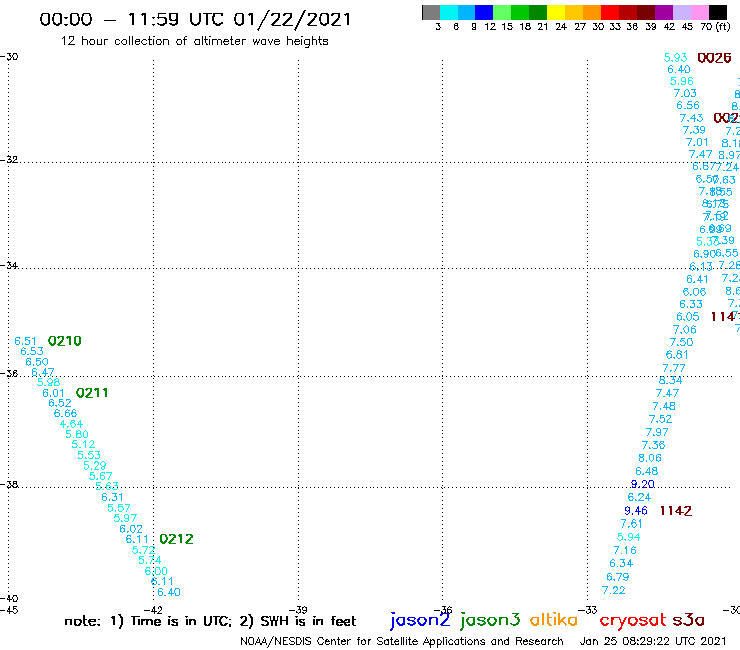Select the altika satellite legend label

tap(554, 620)
